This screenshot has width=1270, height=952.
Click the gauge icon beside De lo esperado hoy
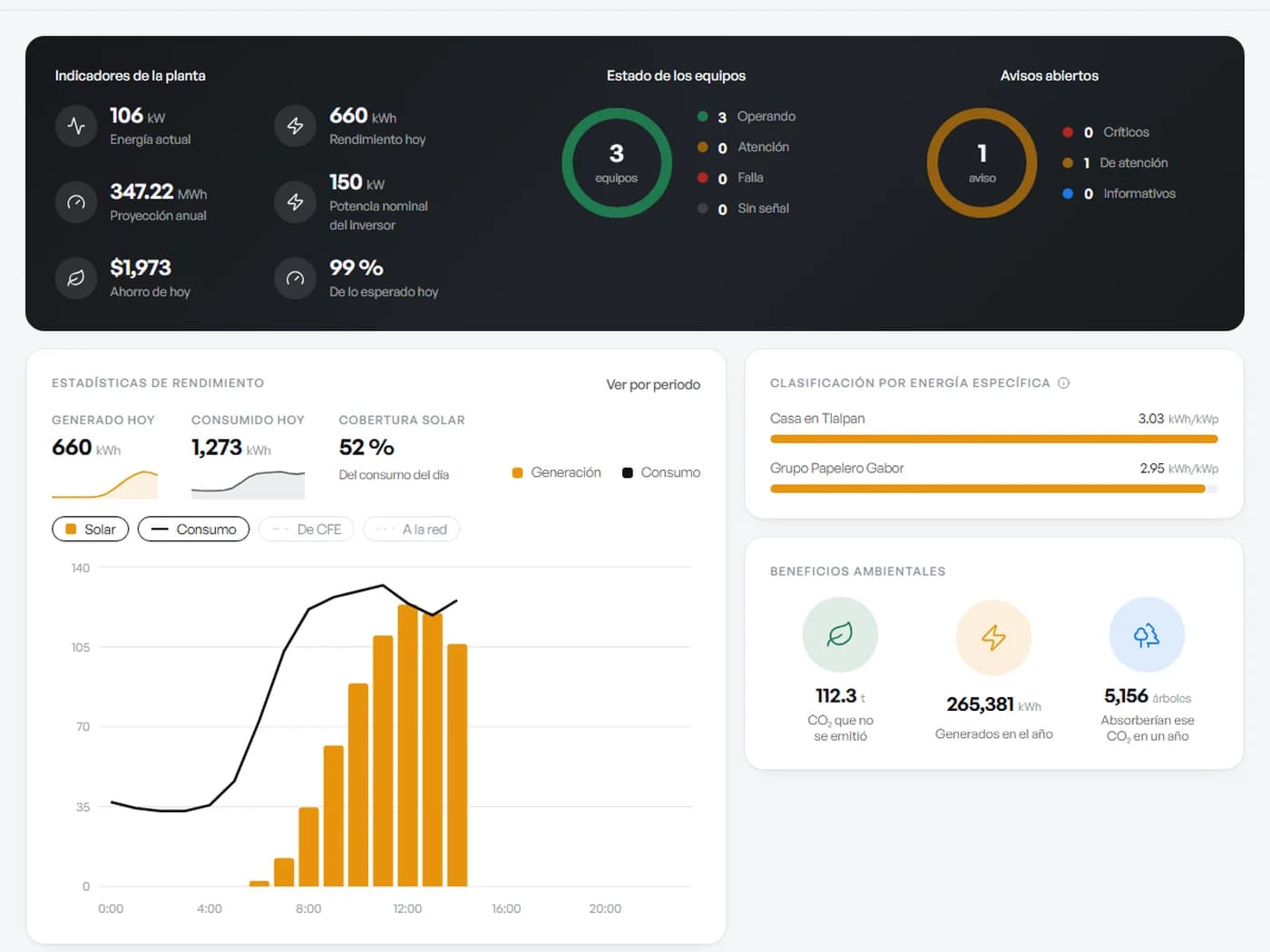(x=295, y=278)
